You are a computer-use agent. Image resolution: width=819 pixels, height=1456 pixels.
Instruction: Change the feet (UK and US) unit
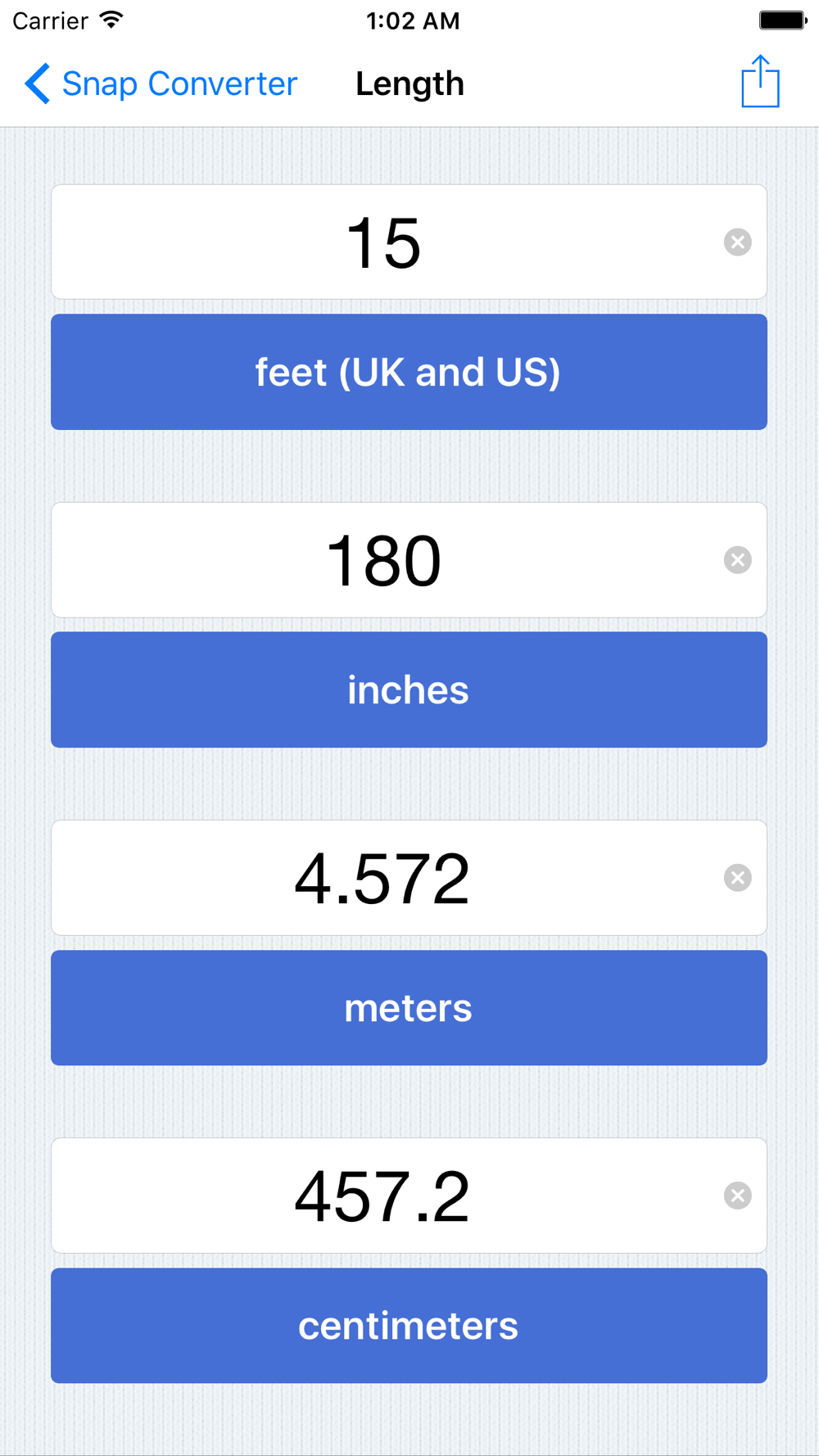pyautogui.click(x=409, y=372)
